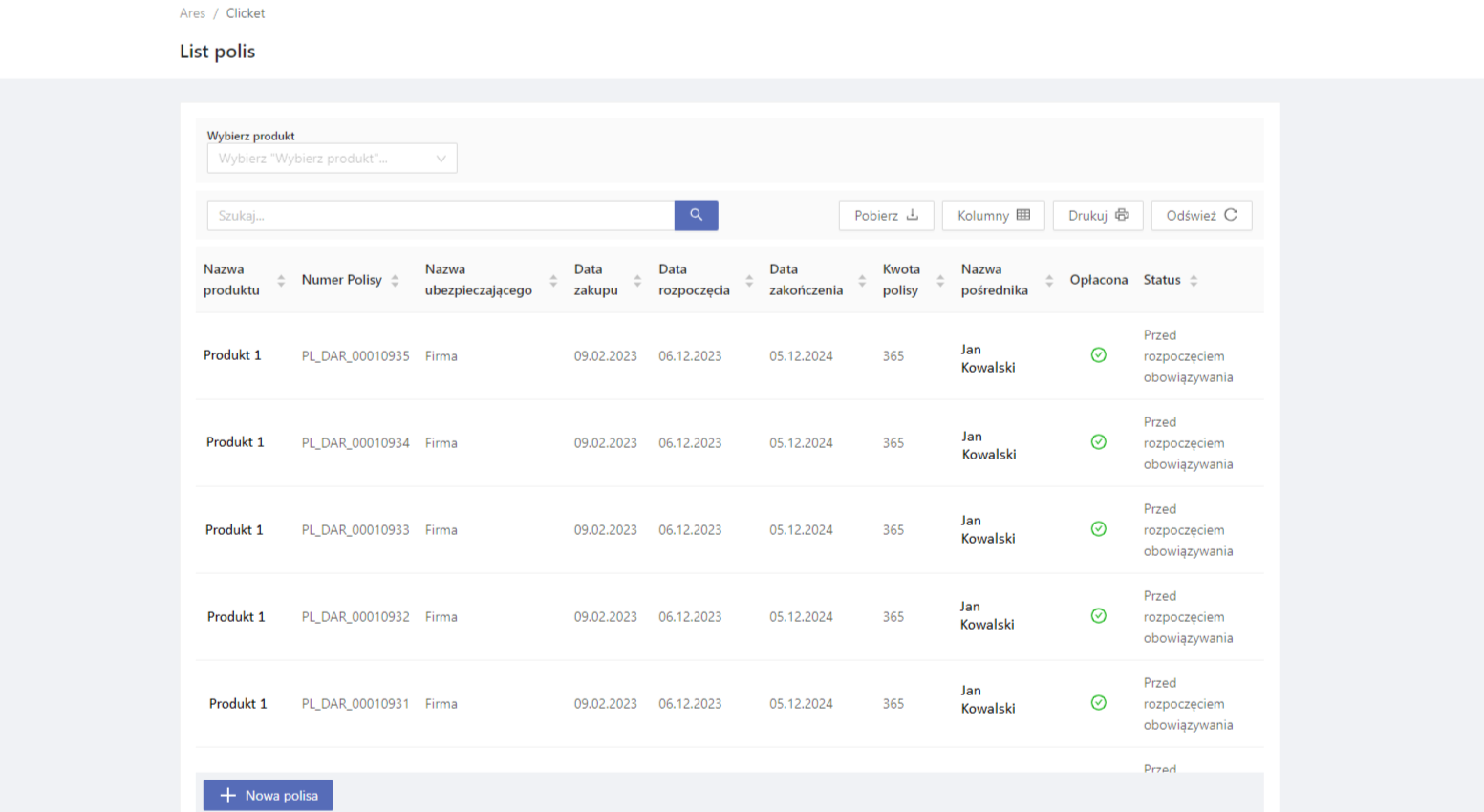Click start date 06.12.2023 in row PL_DAR_00010932
1484x812 pixels.
690,617
